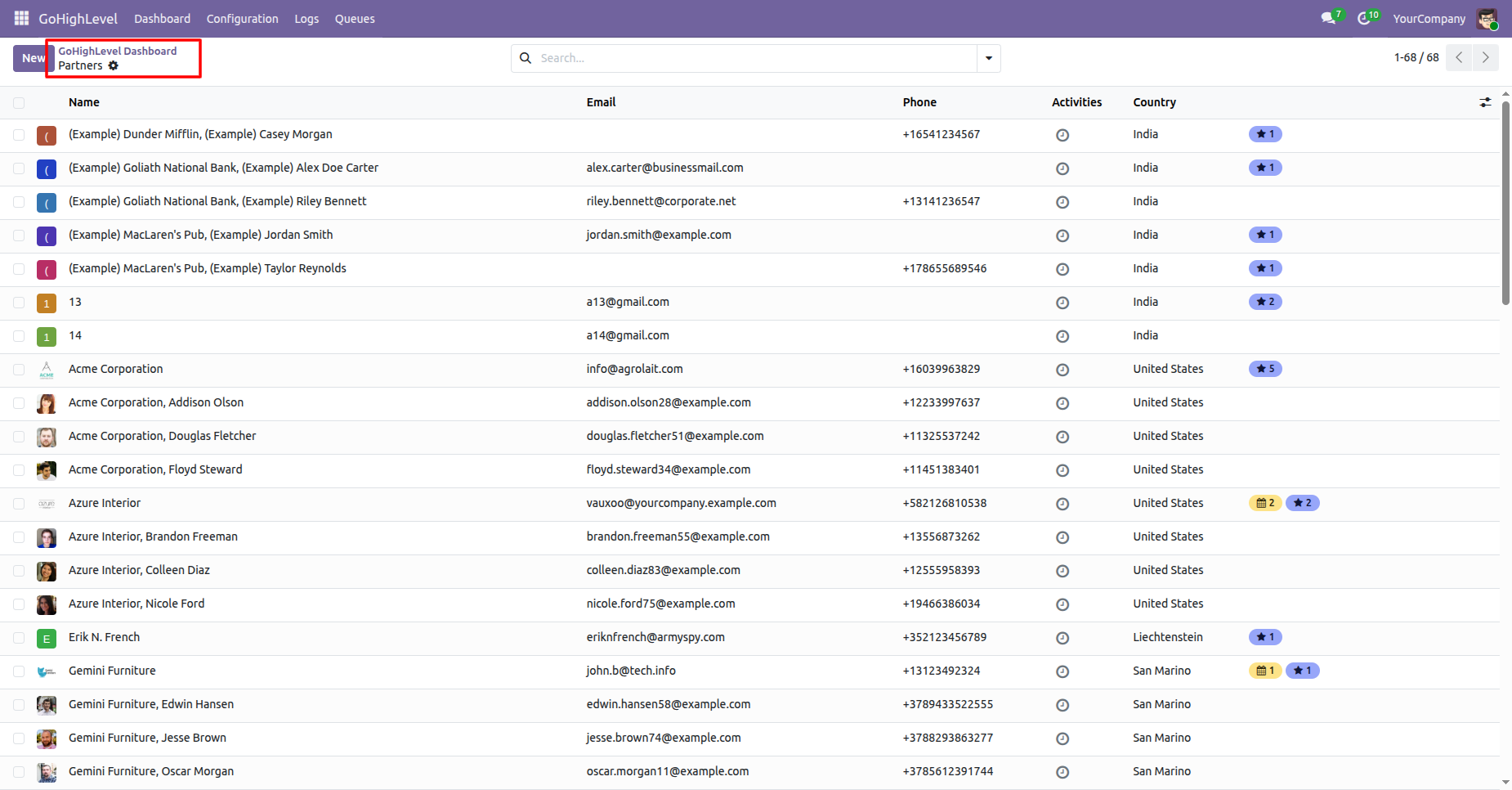Screen dimensions: 1512x790
Task: Select the checkbox for Gemini Furniture row
Action: point(19,671)
